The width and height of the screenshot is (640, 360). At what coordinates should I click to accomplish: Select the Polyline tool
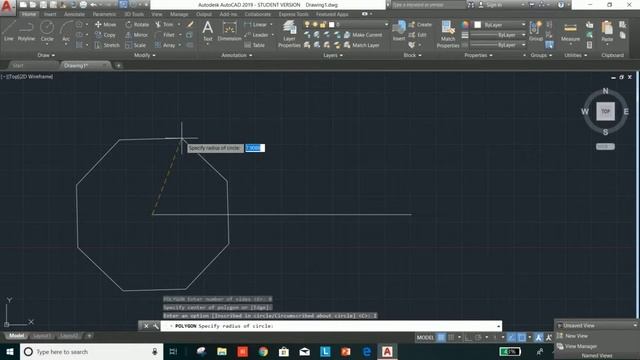26,31
